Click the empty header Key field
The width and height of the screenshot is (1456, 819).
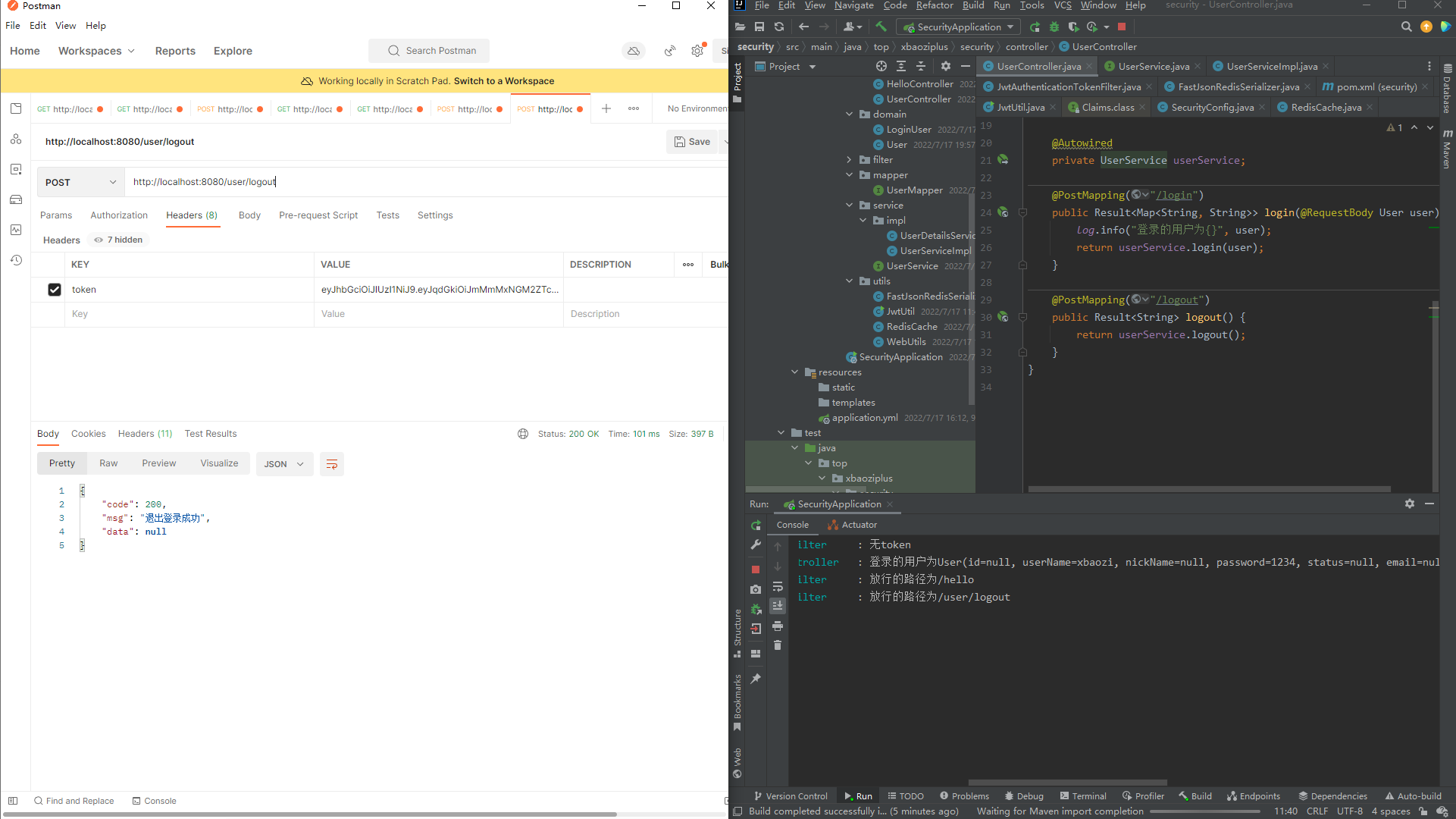point(189,314)
